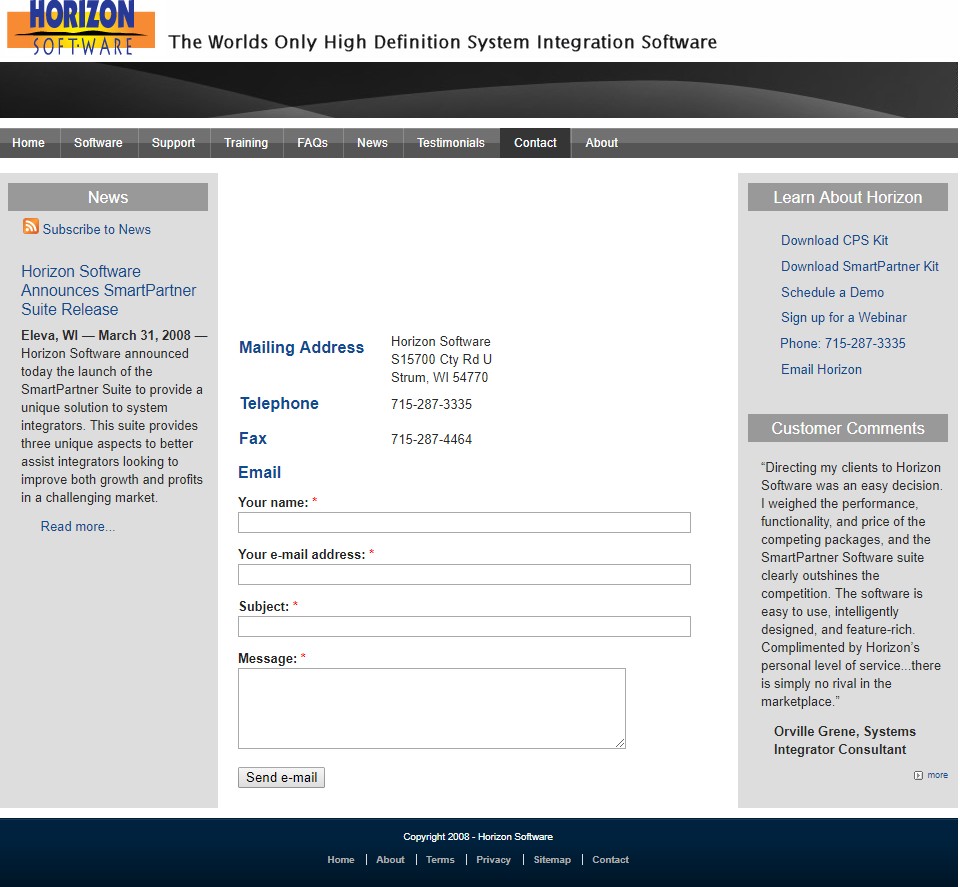Viewport: 960px width, 887px height.
Task: Click the footer About link
Action: tap(391, 860)
